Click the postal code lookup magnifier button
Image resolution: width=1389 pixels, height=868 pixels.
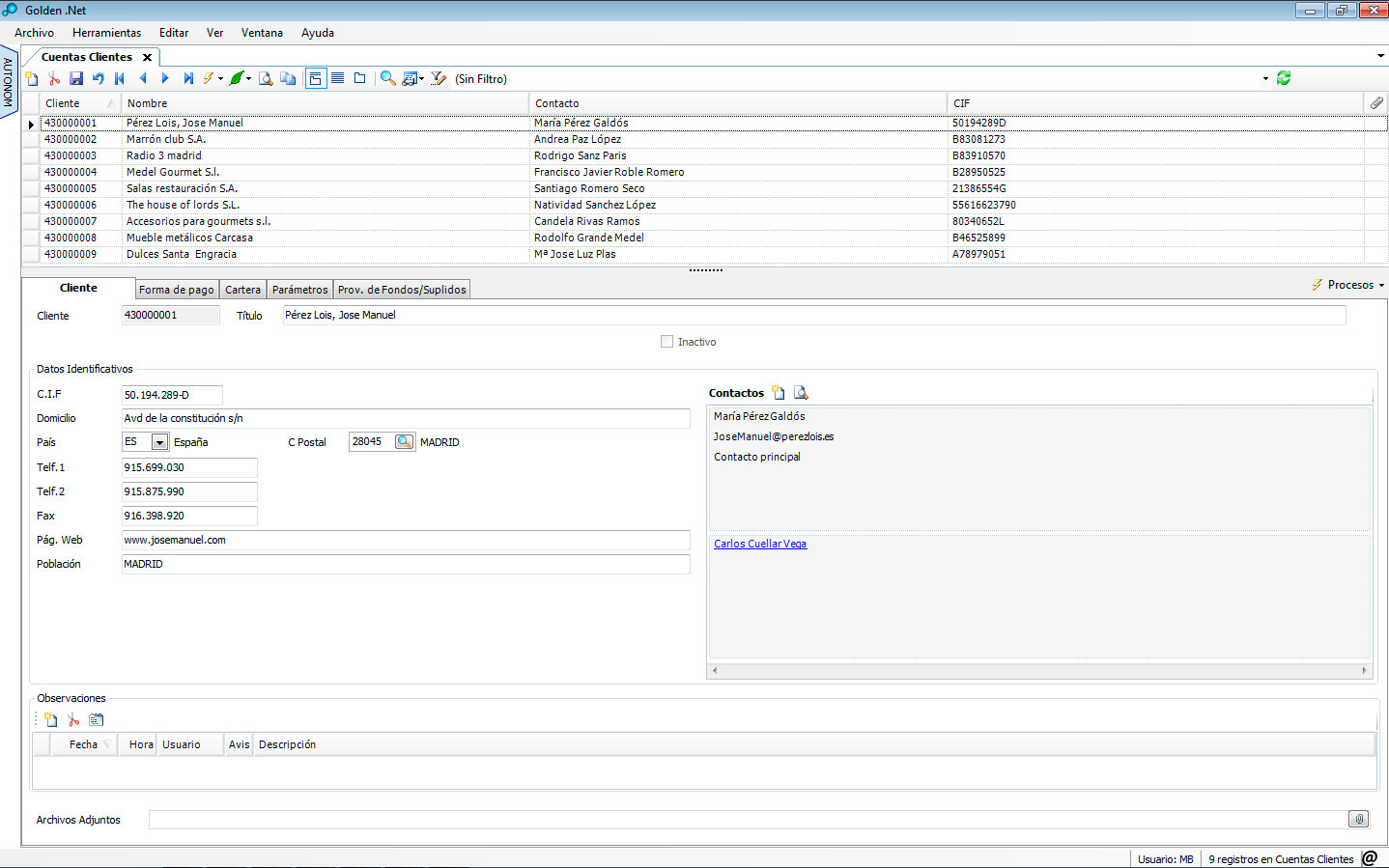click(x=404, y=441)
